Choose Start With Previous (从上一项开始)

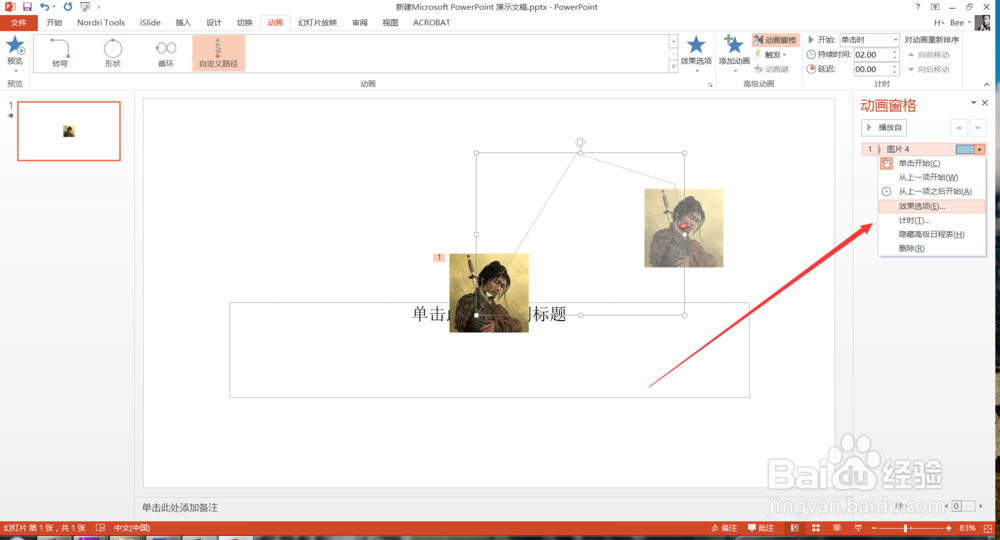932,177
